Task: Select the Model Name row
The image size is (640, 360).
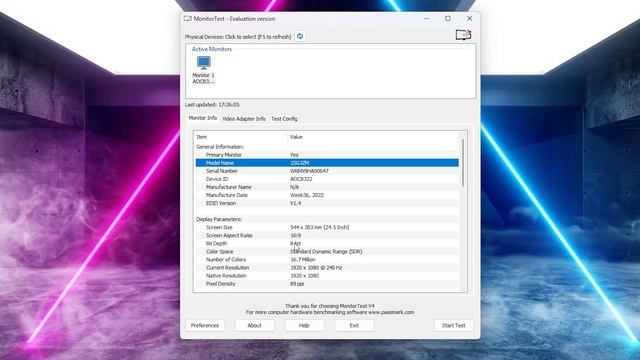Action: click(x=327, y=163)
